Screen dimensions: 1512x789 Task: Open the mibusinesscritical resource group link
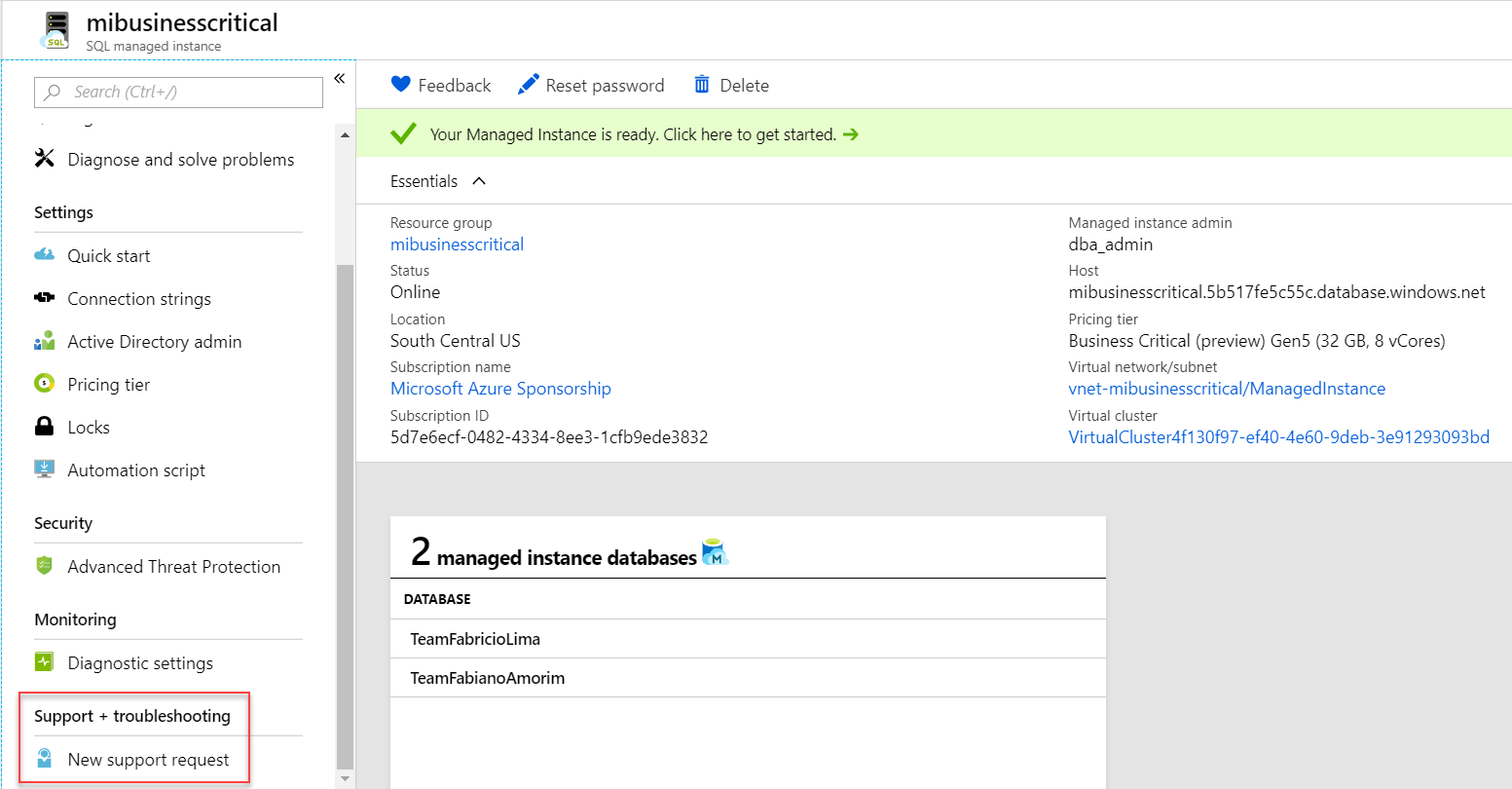coord(457,244)
